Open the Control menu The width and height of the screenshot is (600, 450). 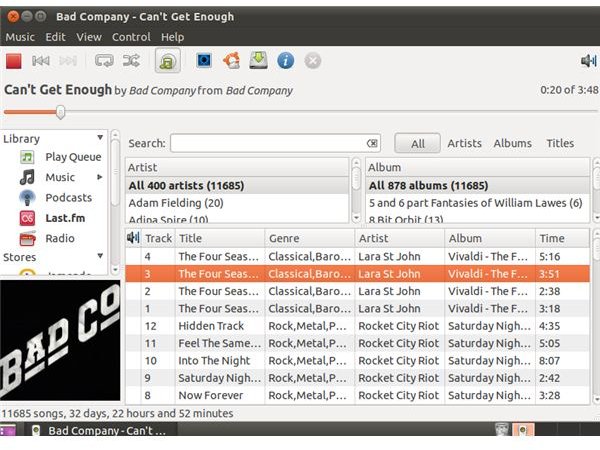(131, 37)
